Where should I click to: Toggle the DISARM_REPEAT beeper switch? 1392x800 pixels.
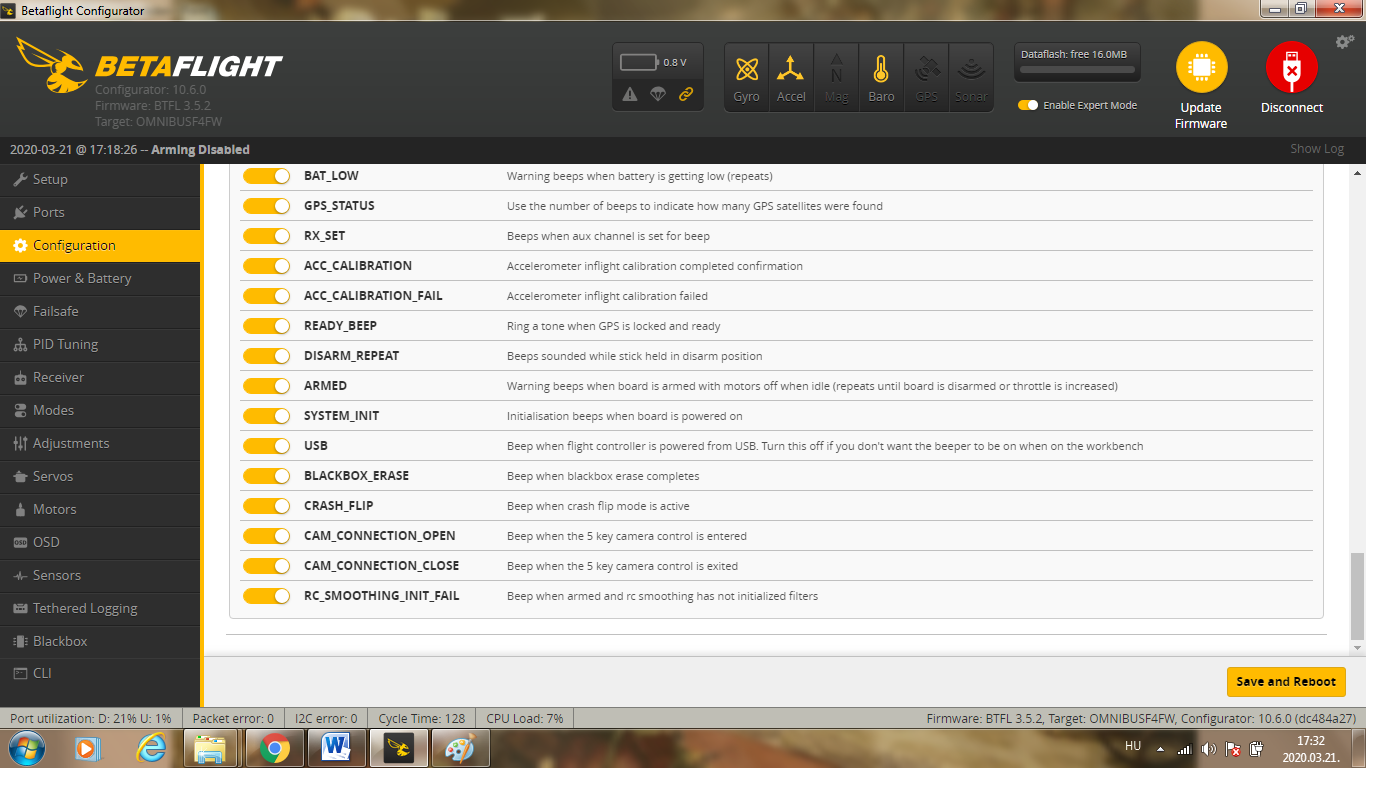pyautogui.click(x=266, y=356)
